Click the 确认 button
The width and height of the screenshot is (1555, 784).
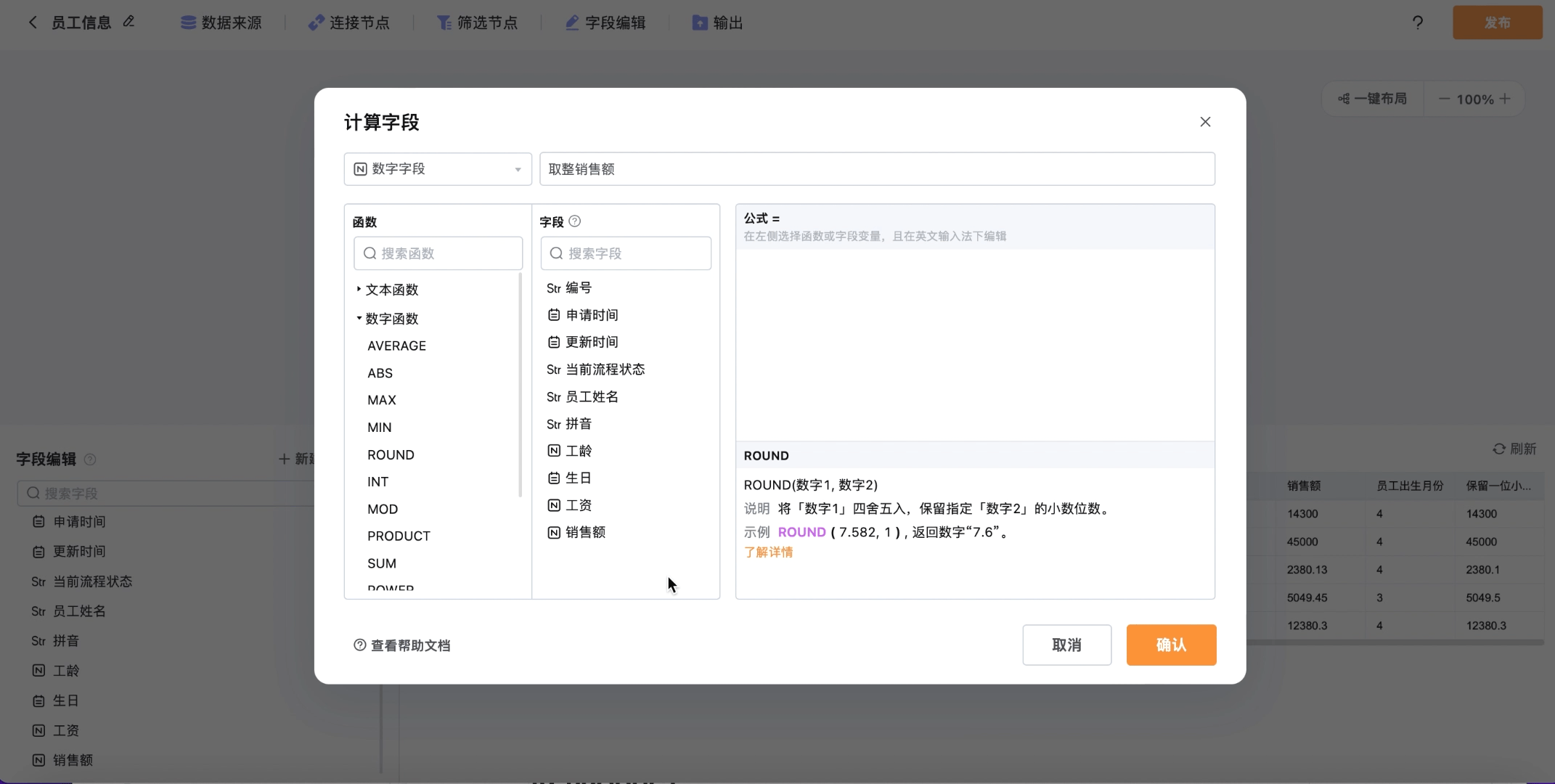click(1171, 645)
